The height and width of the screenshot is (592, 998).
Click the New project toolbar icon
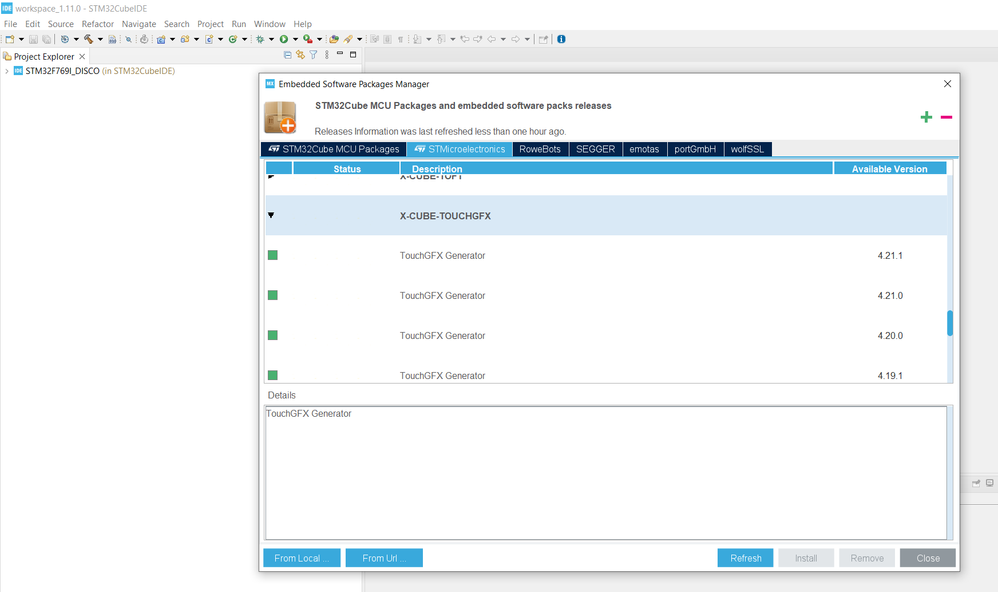tap(10, 39)
